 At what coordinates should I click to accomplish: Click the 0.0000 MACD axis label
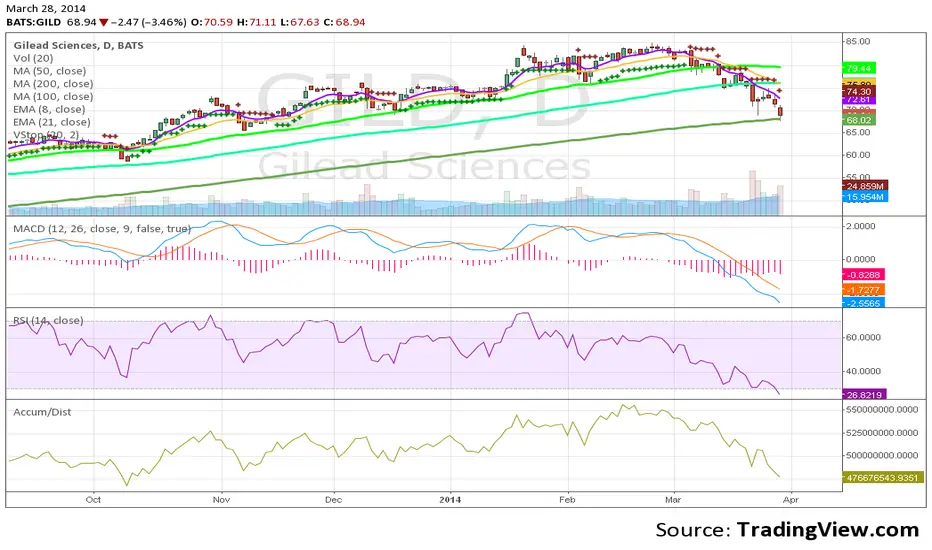coord(861,259)
